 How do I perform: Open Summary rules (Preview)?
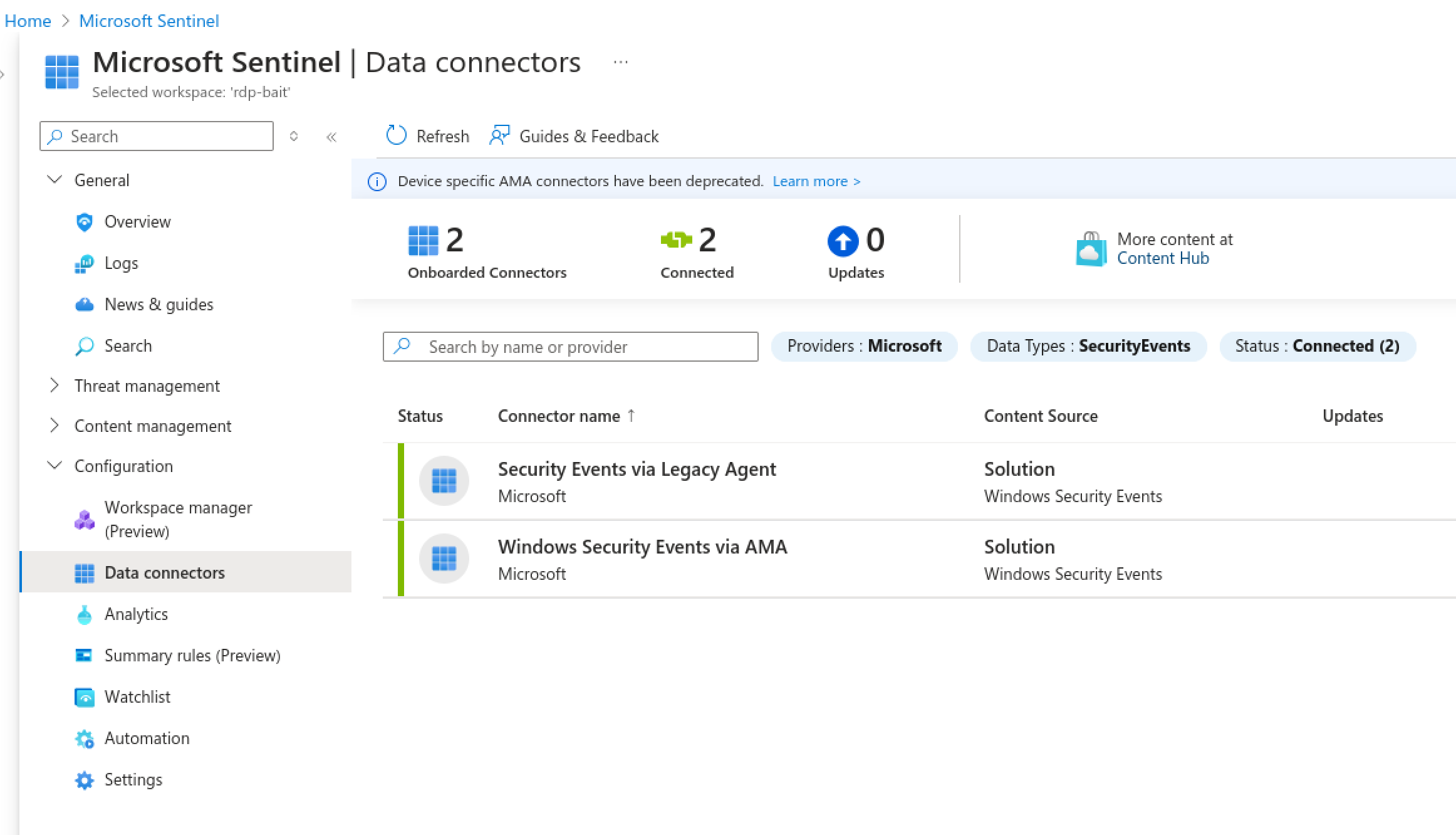coord(192,656)
